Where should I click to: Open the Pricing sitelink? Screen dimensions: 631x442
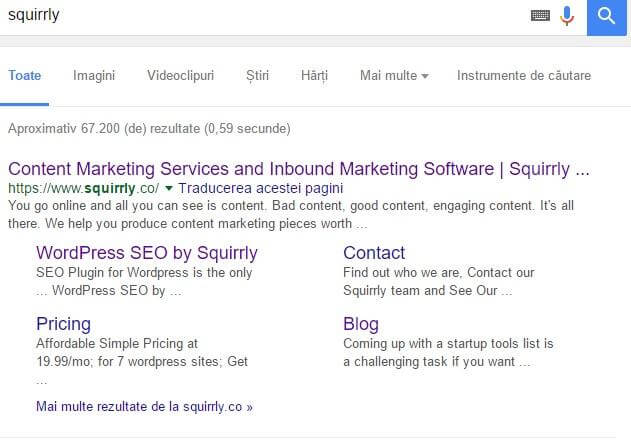[x=63, y=324]
